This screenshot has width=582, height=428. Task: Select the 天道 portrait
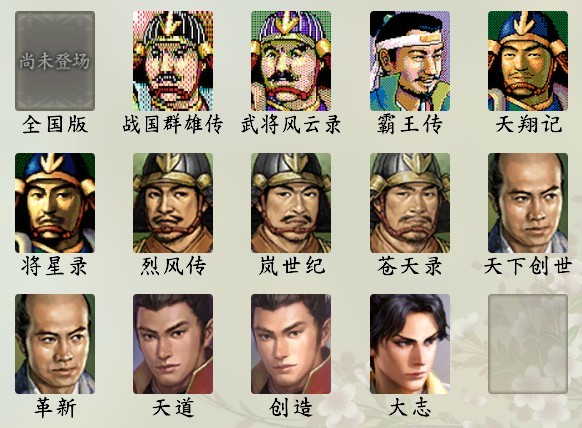173,344
